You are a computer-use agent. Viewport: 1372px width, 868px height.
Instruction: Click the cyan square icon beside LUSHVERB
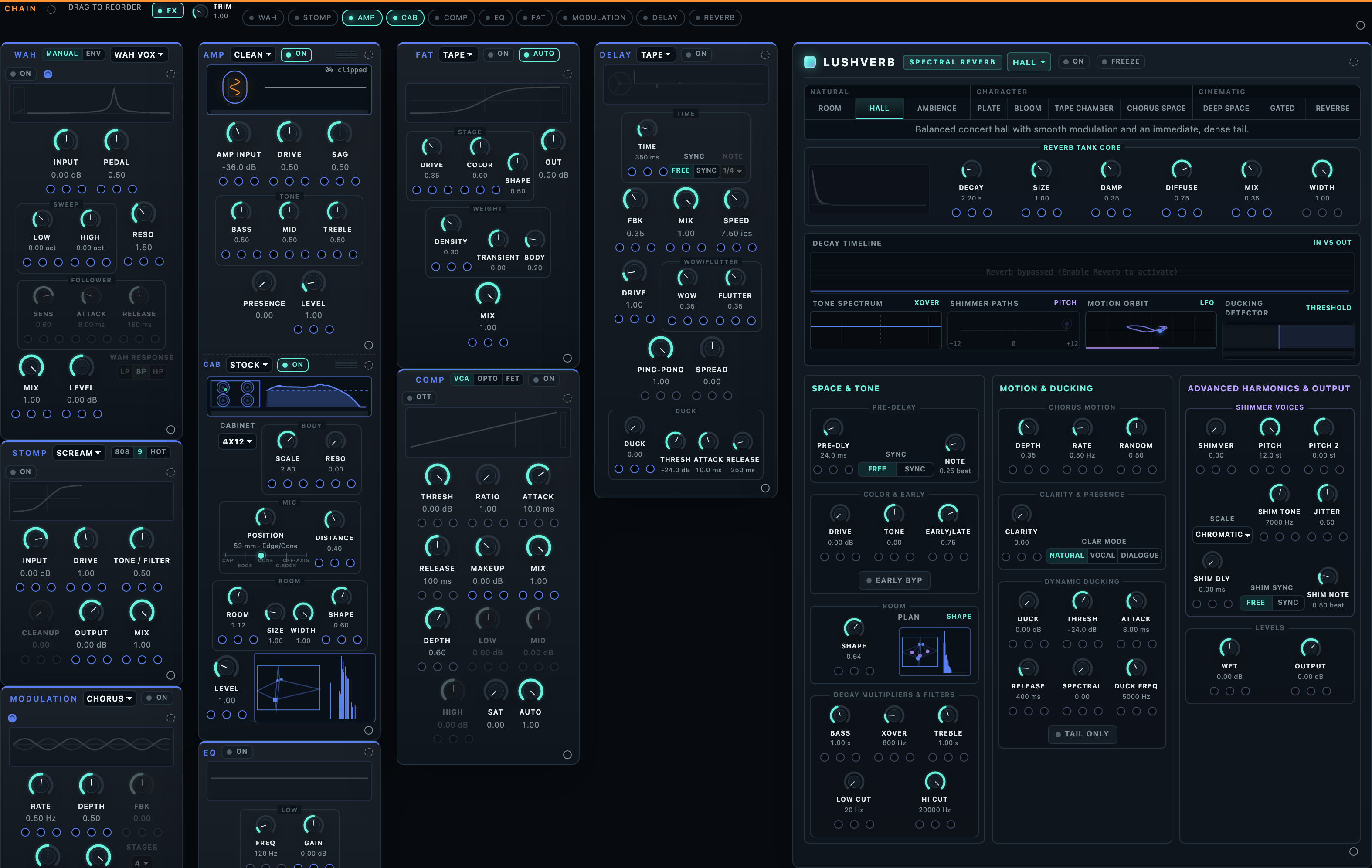(810, 61)
